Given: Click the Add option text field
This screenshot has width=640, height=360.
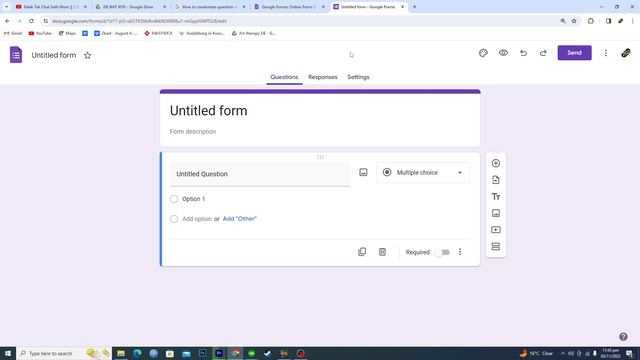Looking at the screenshot, I should tap(197, 219).
